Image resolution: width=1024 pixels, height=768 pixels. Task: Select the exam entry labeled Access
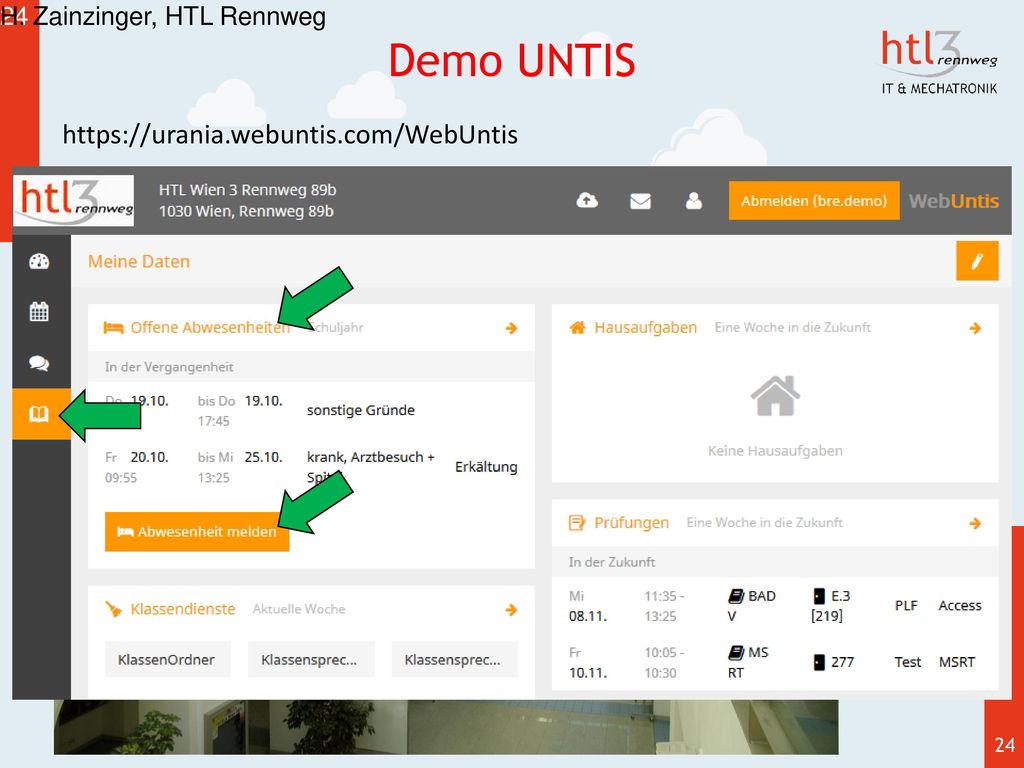(x=960, y=605)
